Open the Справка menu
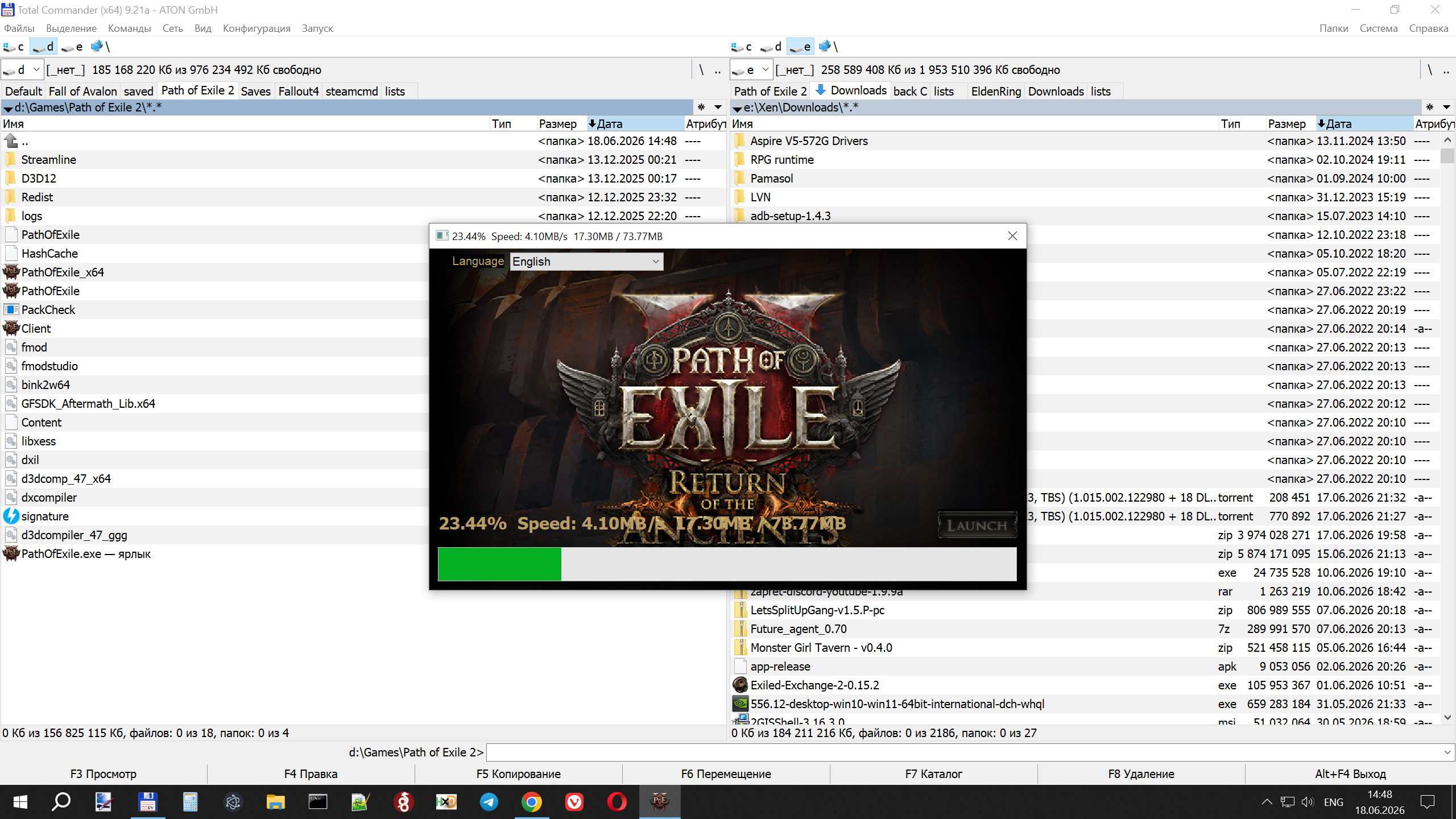The image size is (1456, 819). [x=1428, y=28]
